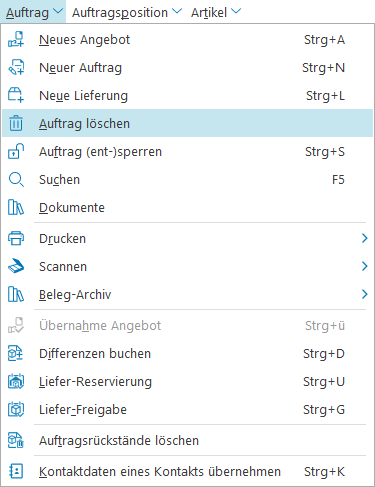Click the Neues Angebot icon
Viewport: 375px width, 487px height.
click(16, 39)
